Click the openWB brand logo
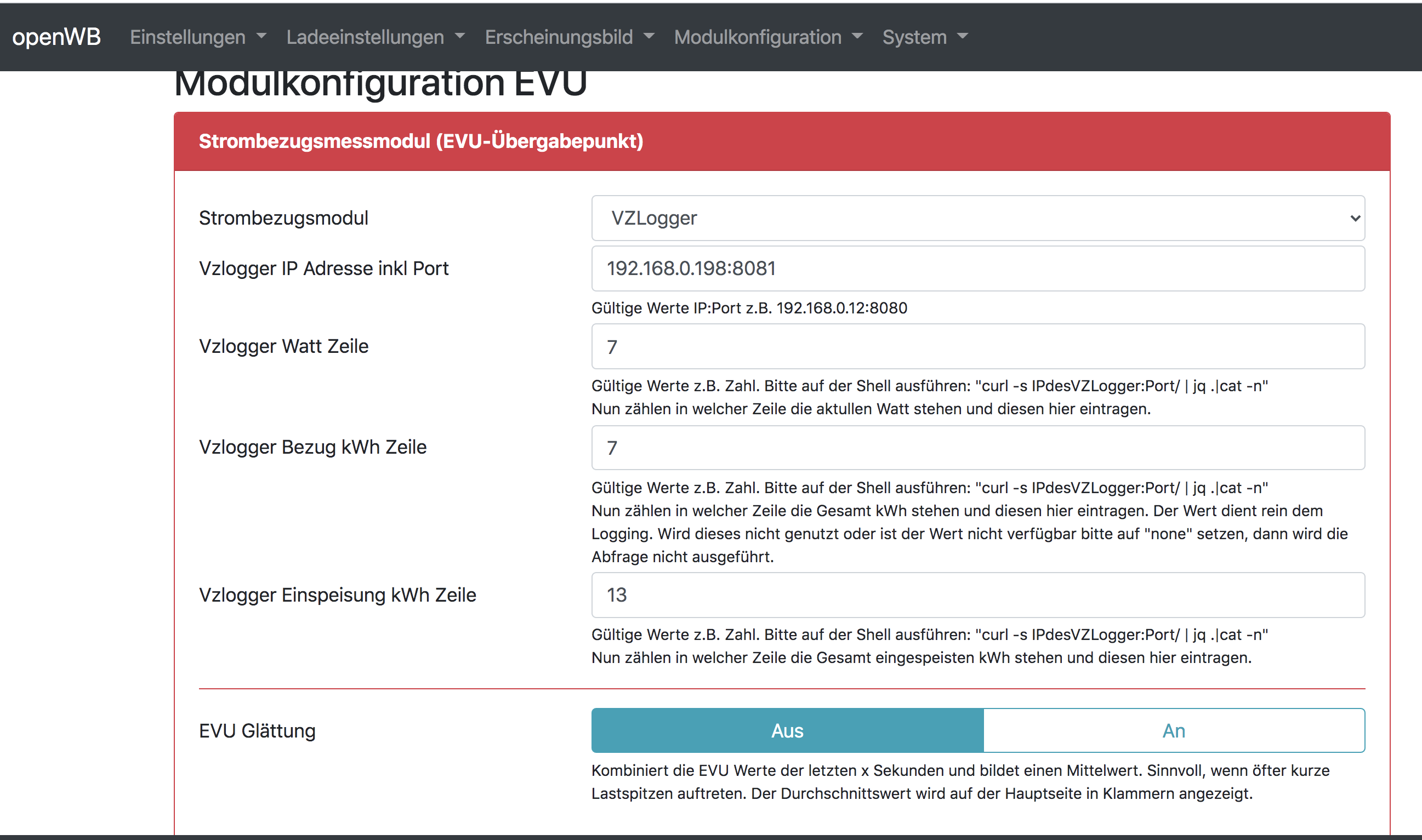The image size is (1422, 840). click(56, 37)
